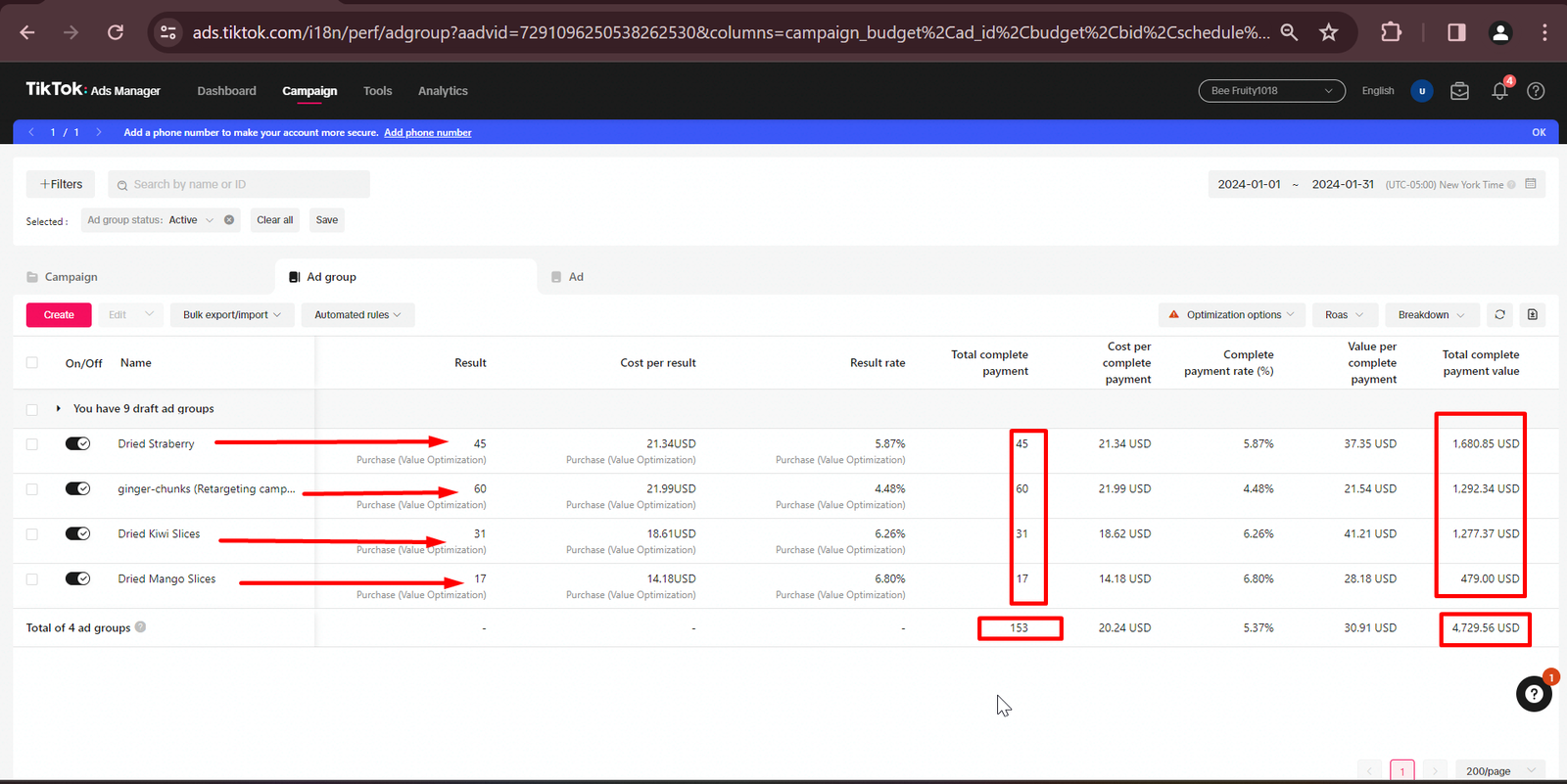Click the info icon beside Total of 4 ad groups
Viewport: 1567px width, 784px height.
click(x=140, y=627)
